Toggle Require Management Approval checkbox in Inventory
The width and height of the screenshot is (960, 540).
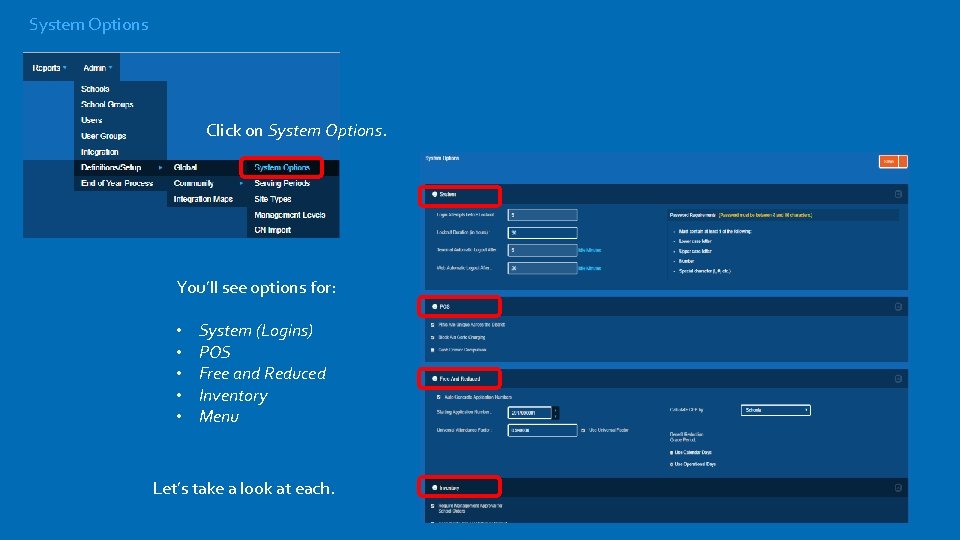pos(433,506)
